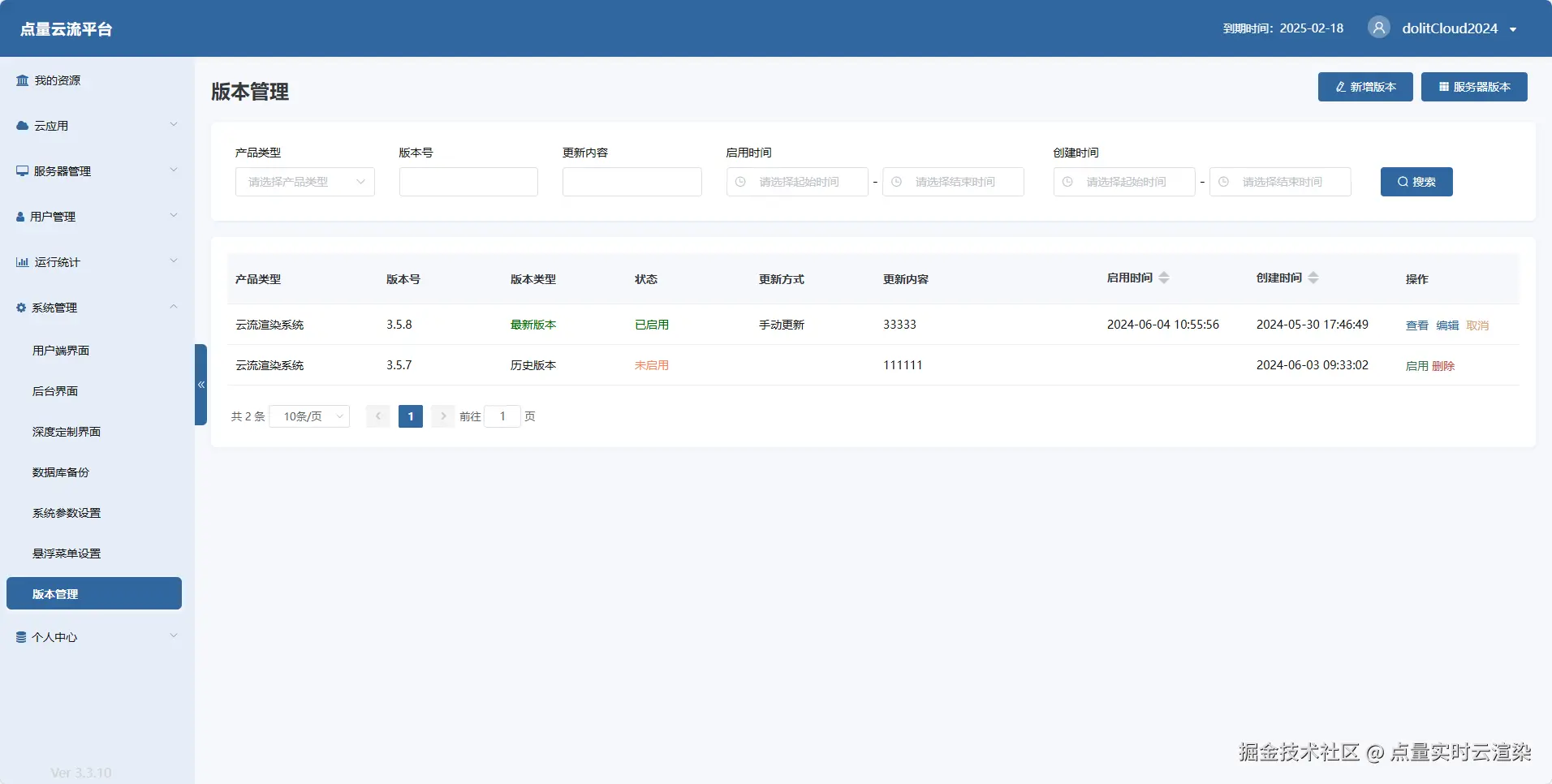Click the 前往 page number input
This screenshot has width=1552, height=784.
[502, 416]
